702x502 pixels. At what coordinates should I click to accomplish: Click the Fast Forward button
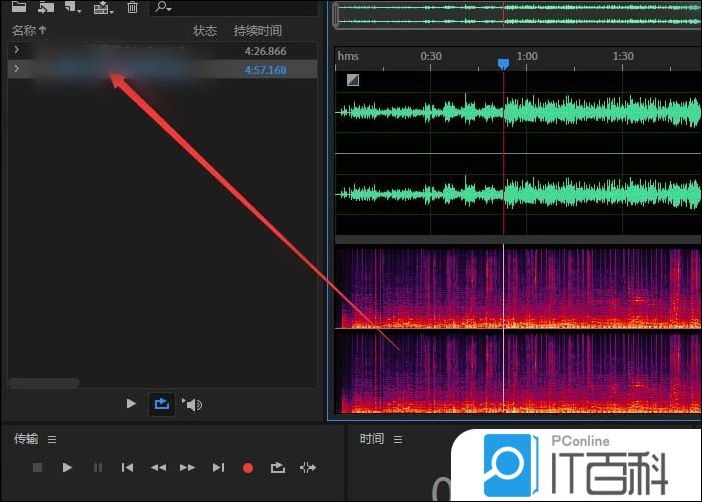(x=187, y=467)
